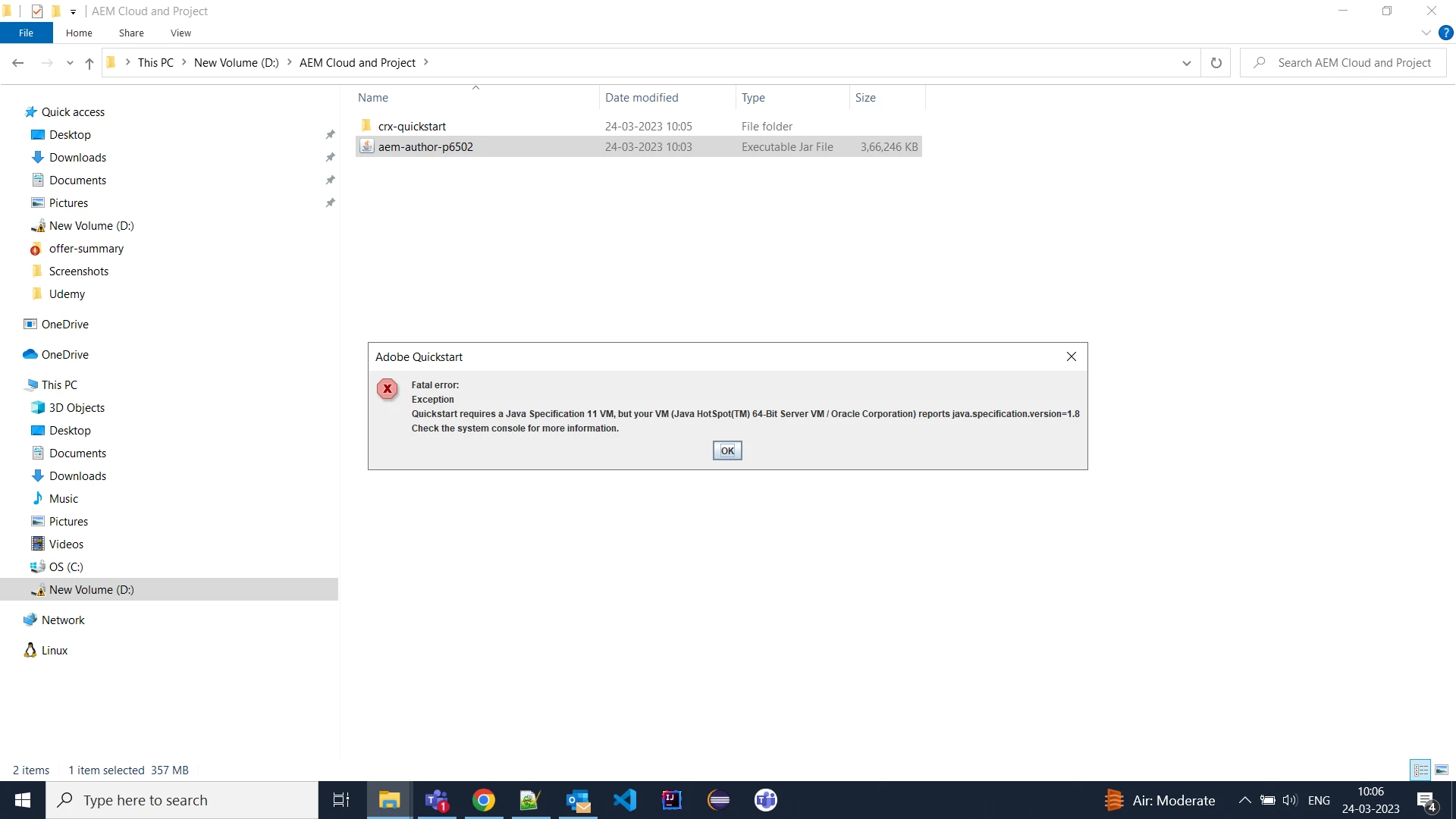Screen dimensions: 1456x819
Task: Close the Adobe Quickstart error dialog
Action: (x=1071, y=356)
